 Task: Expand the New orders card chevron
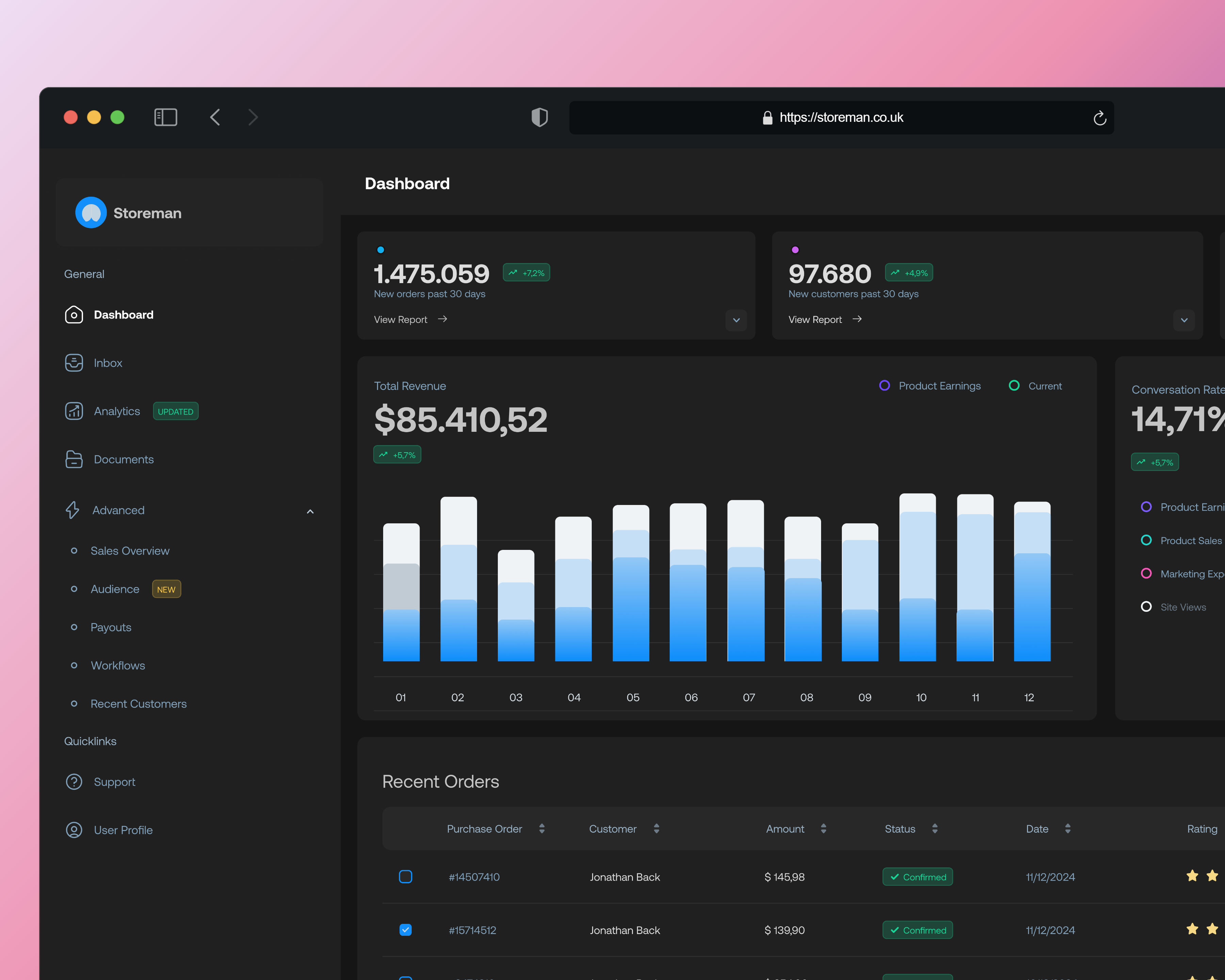[736, 321]
